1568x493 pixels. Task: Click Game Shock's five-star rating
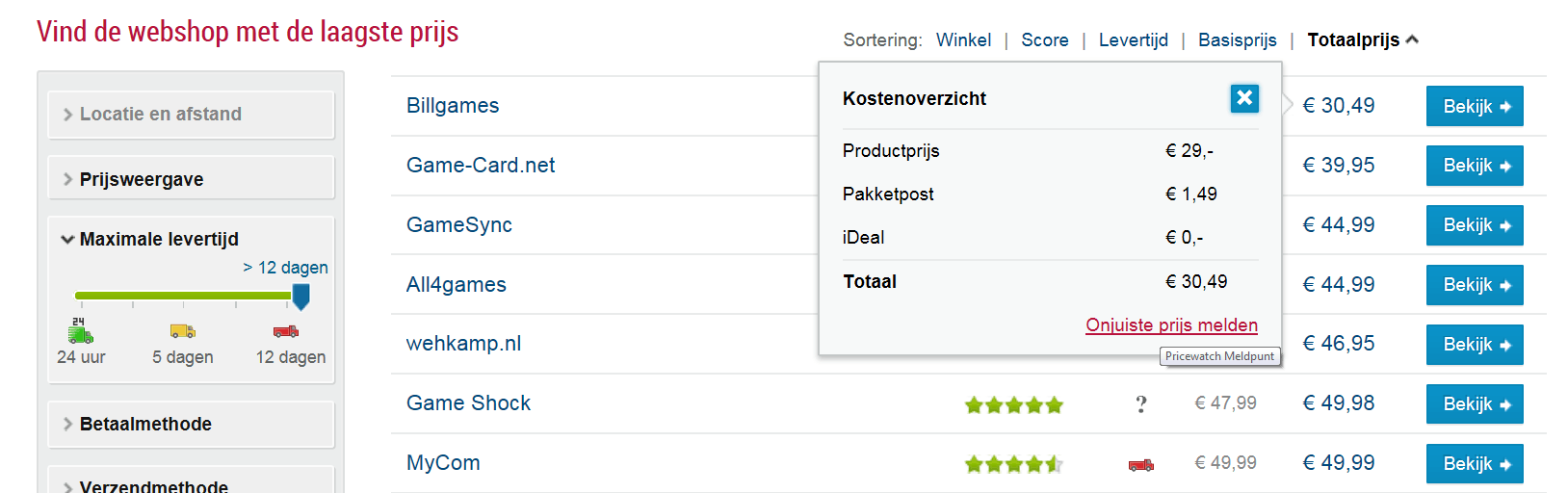(1014, 405)
